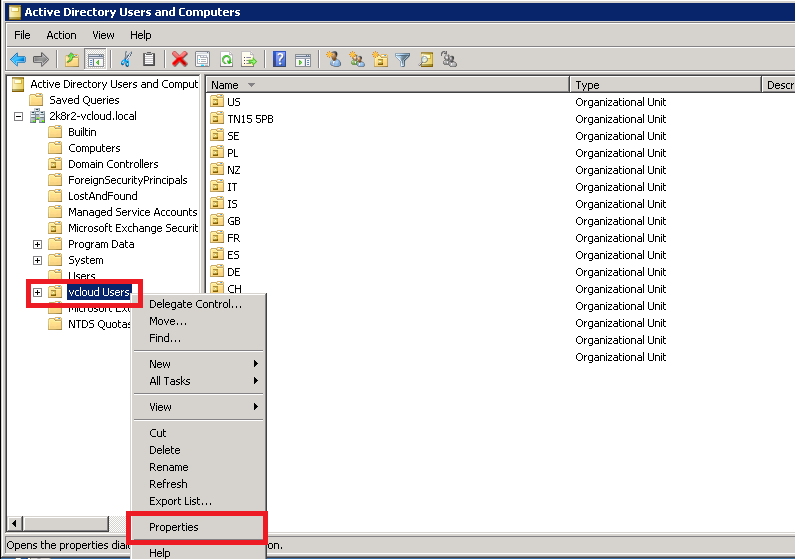795x559 pixels.
Task: Select Domain Controllers in the tree
Action: 113,164
